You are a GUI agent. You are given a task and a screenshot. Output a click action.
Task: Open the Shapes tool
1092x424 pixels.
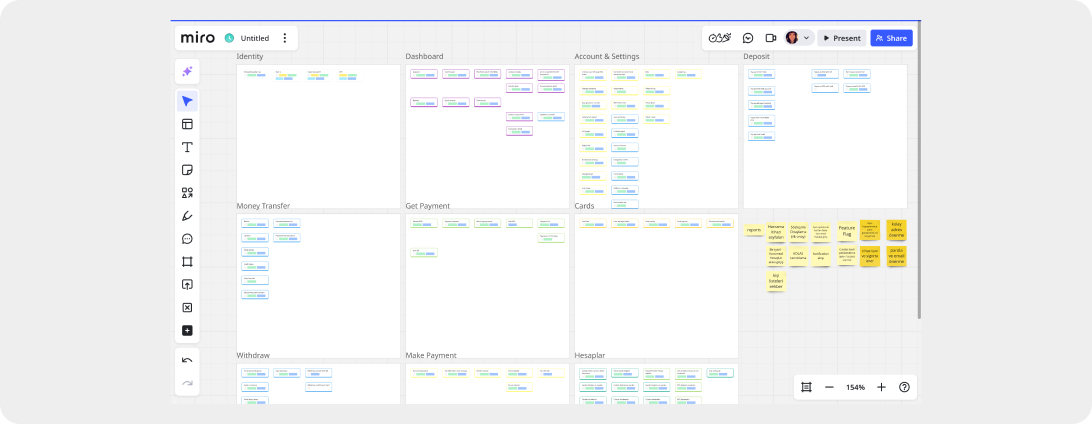point(187,193)
